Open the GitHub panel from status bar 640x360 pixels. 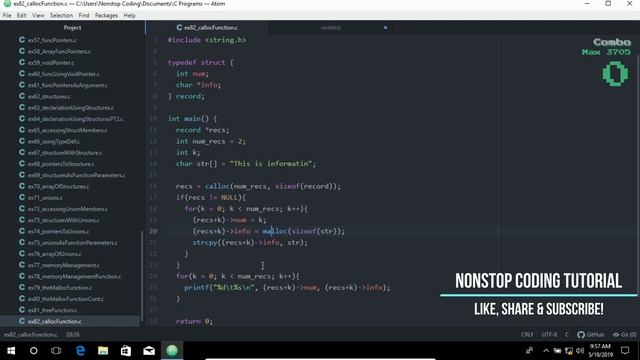tap(591, 335)
